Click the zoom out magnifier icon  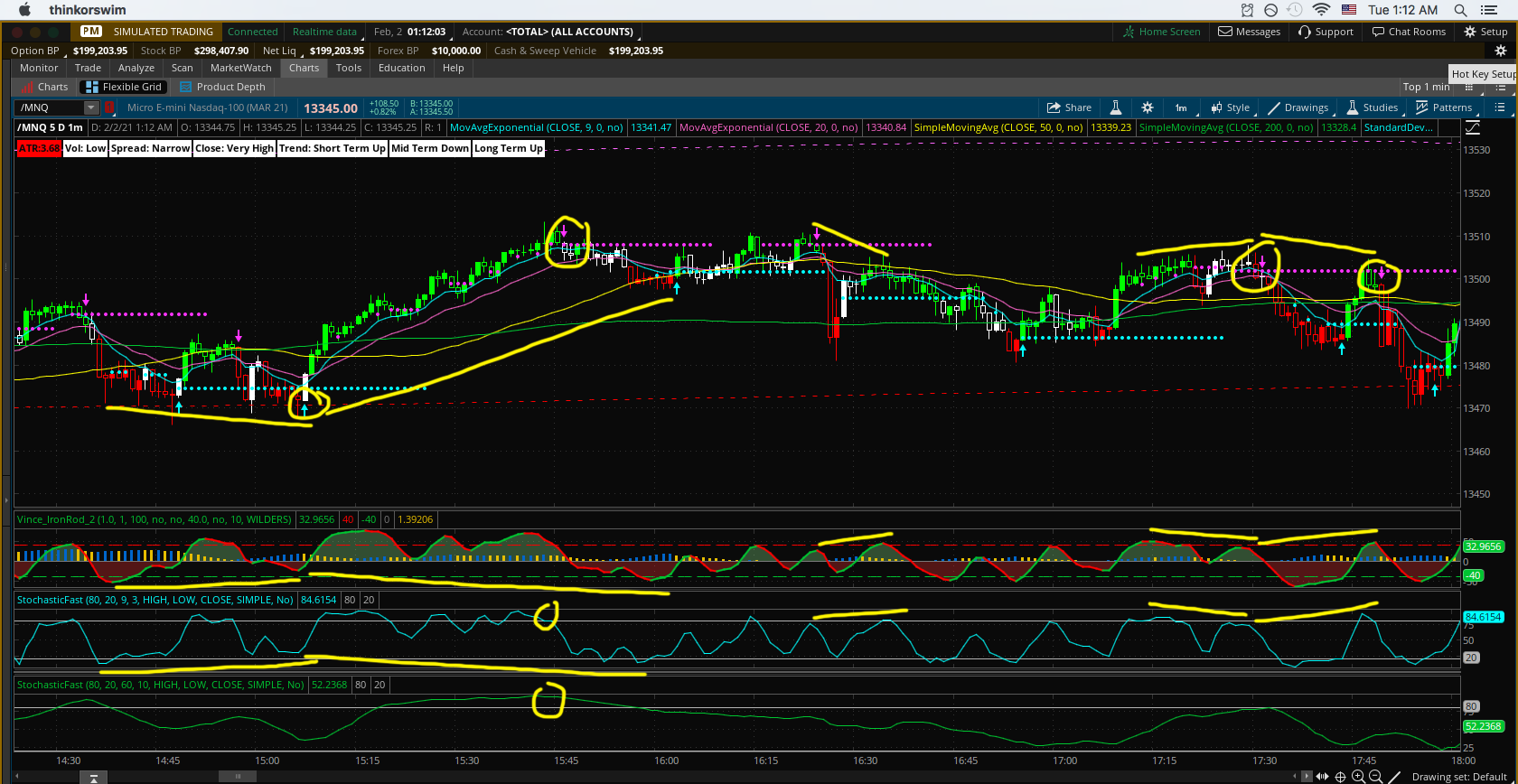1375,777
